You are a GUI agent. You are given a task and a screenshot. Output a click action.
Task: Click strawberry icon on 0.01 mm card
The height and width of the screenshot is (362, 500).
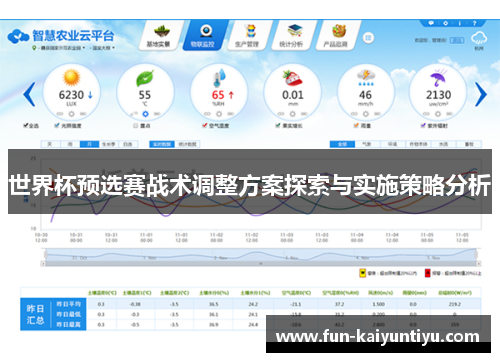pos(292,78)
